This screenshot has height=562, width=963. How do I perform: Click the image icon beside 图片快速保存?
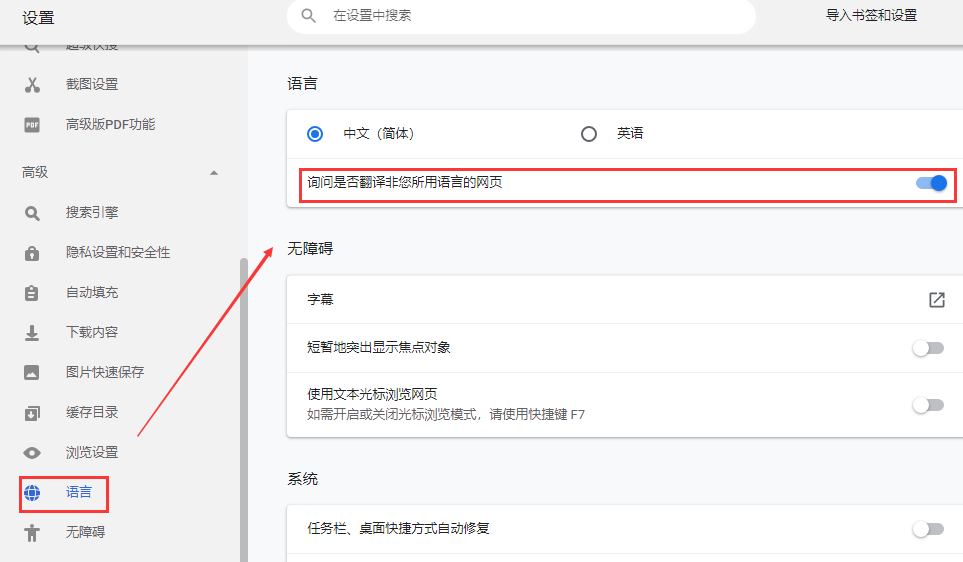click(32, 372)
